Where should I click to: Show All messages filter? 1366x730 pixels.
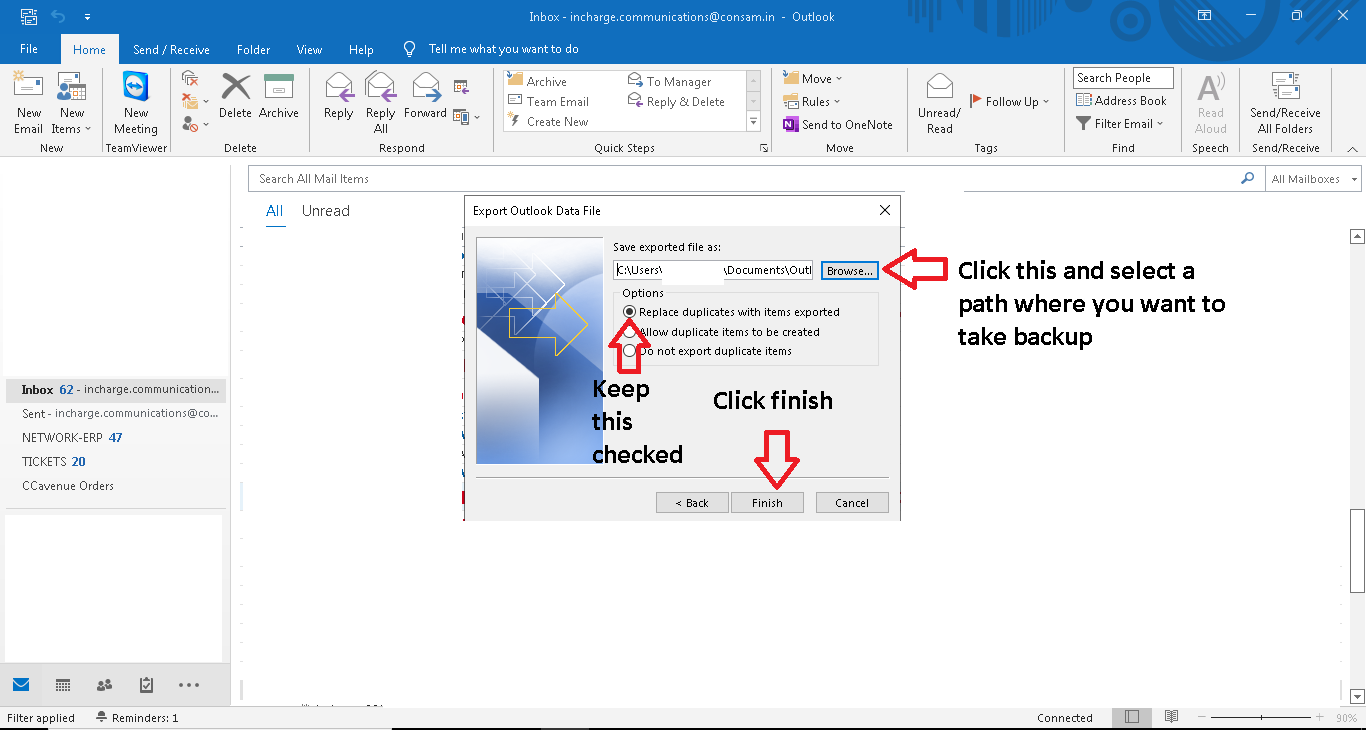coord(274,211)
